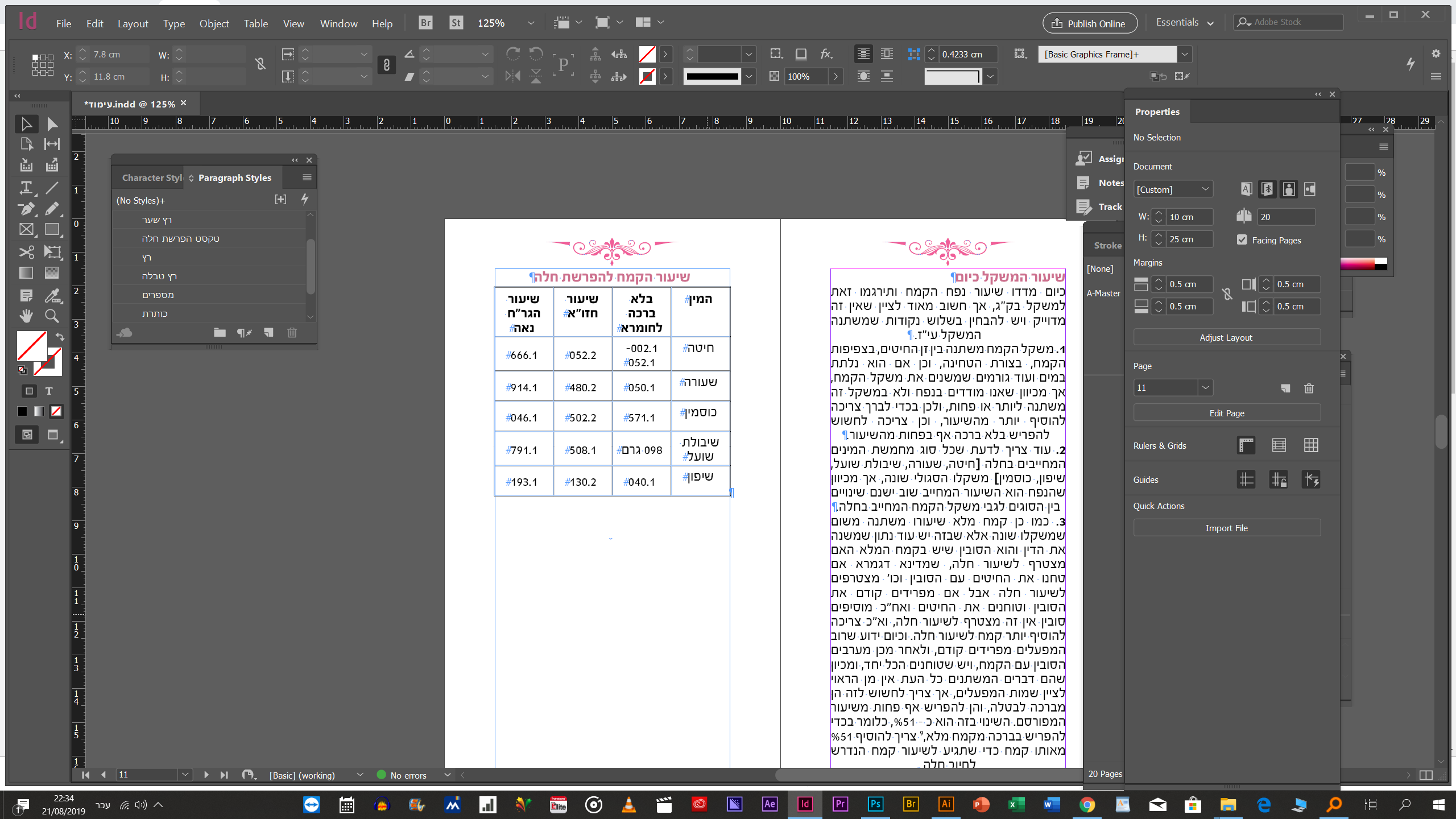Screen dimensions: 1456x819
Task: Open the Layout menu
Action: [133, 23]
